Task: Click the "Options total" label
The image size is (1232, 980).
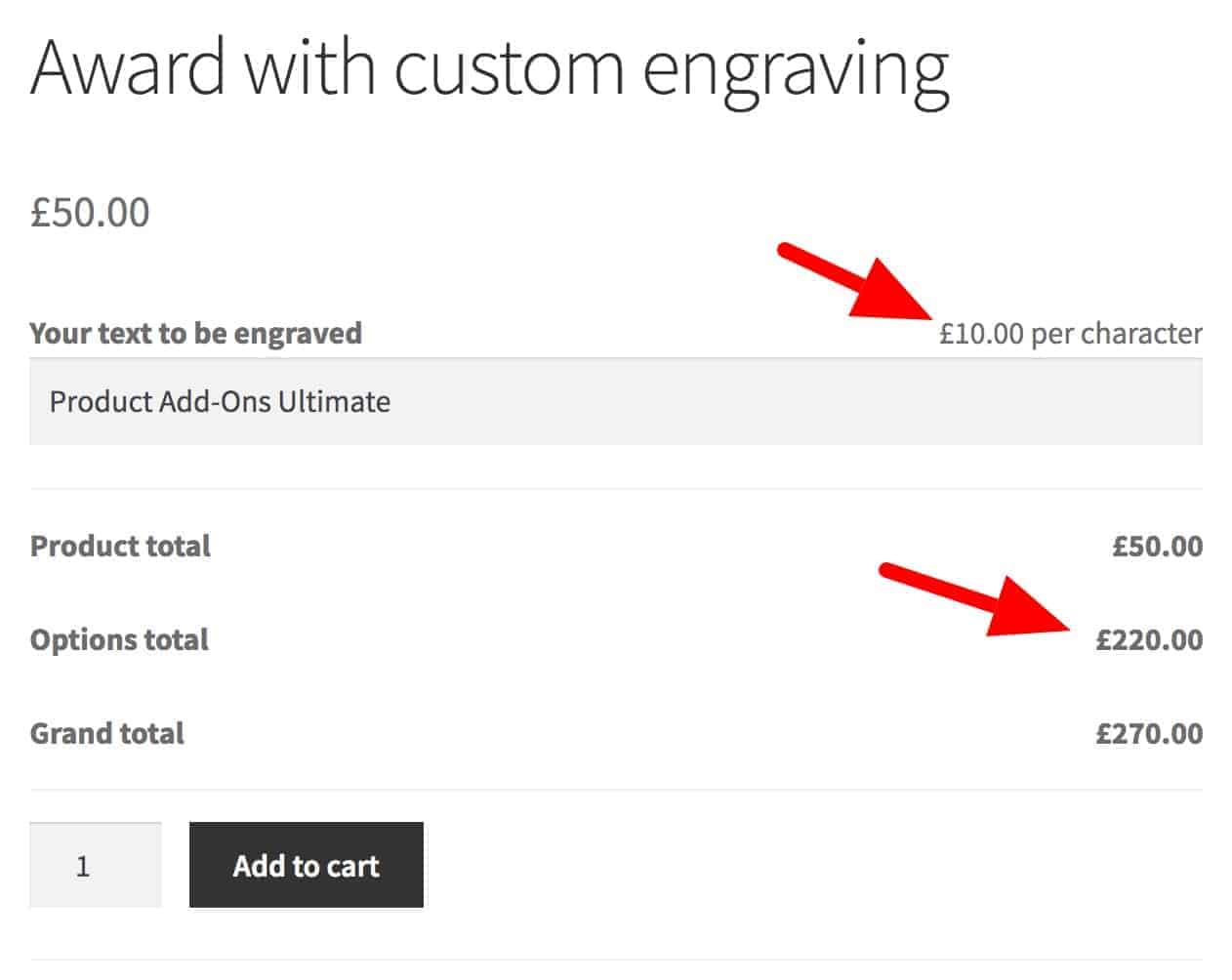Action: [119, 640]
